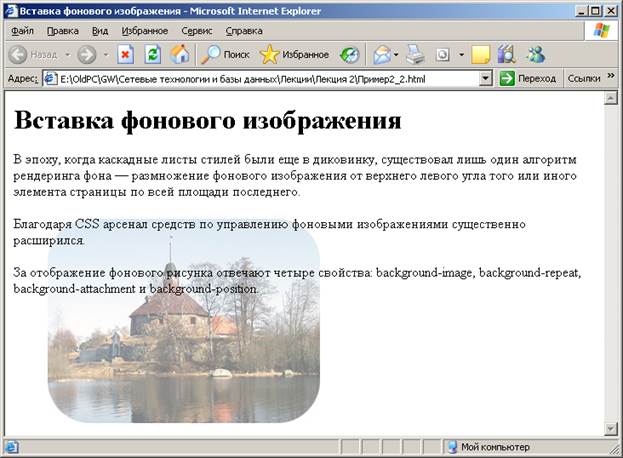623x458 pixels.
Task: Click the text background-attachment и background-position
Action: tap(135, 289)
